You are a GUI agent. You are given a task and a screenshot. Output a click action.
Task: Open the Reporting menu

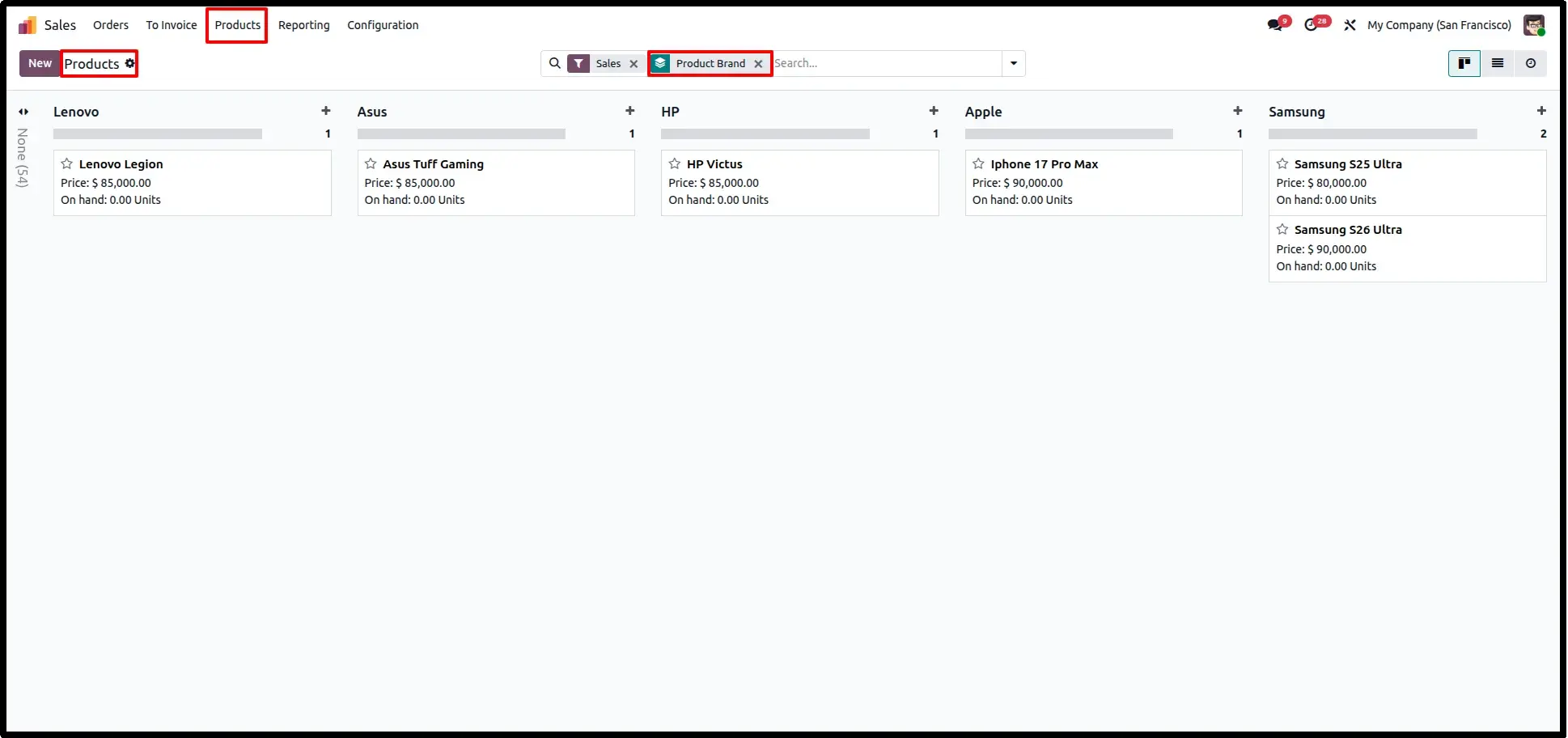coord(304,25)
